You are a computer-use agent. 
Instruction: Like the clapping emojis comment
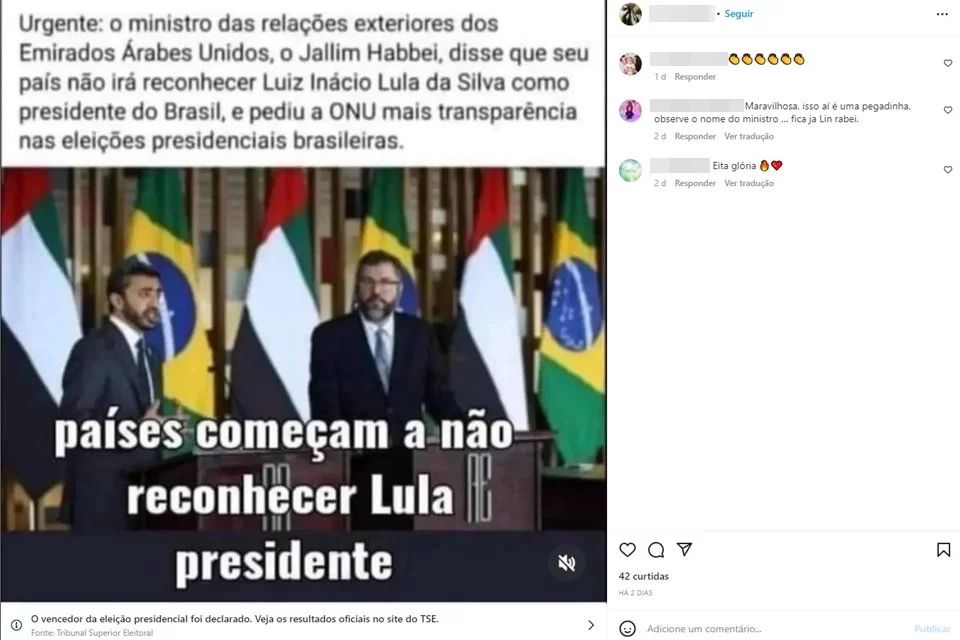coord(948,63)
